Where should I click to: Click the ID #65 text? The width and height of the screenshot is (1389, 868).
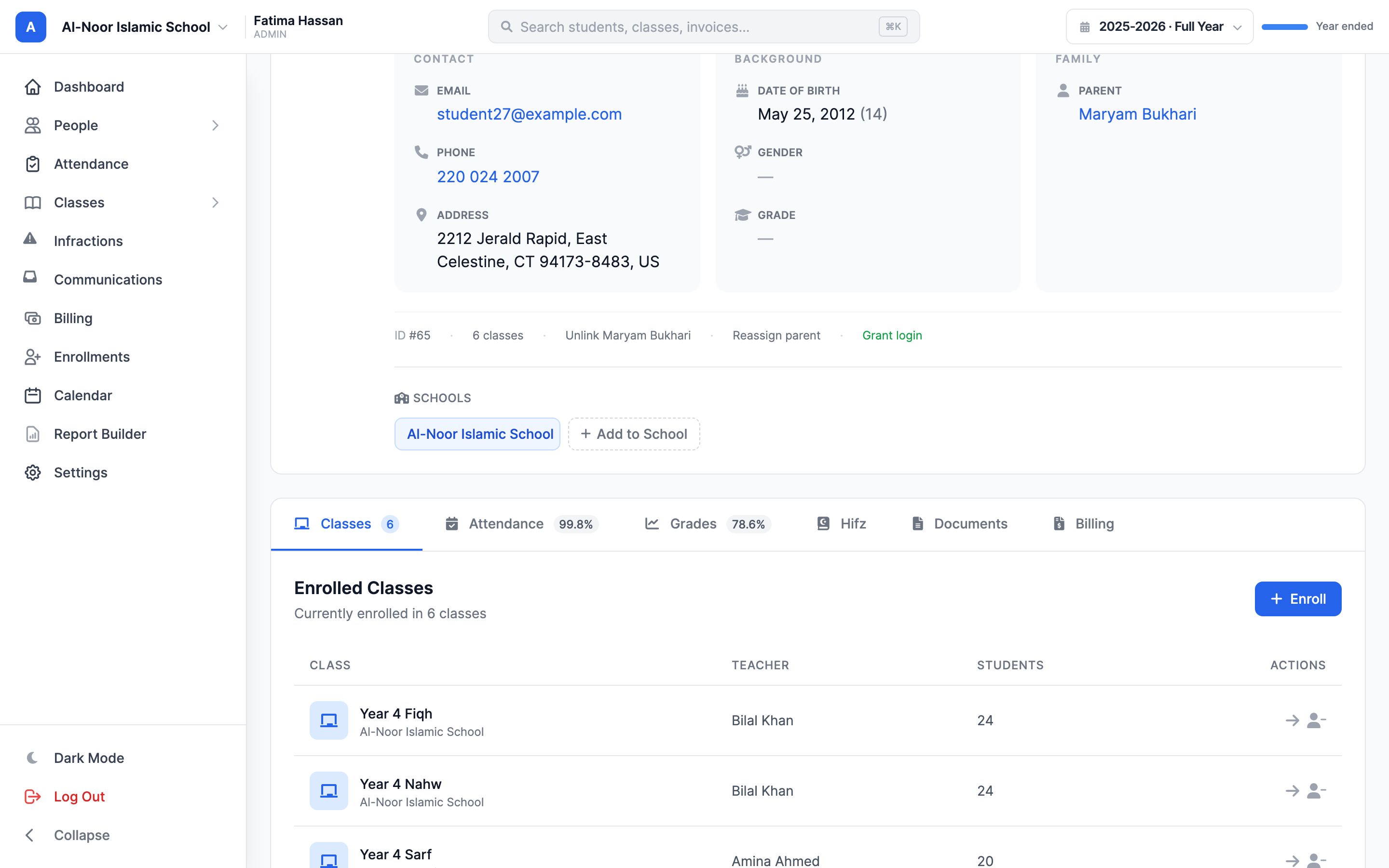click(x=412, y=335)
